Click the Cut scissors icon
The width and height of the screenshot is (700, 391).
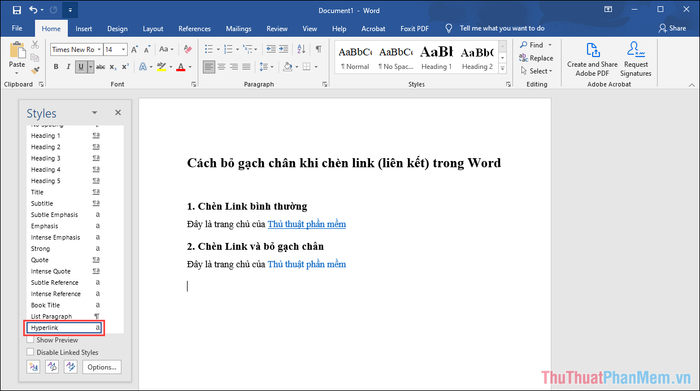[x=35, y=45]
